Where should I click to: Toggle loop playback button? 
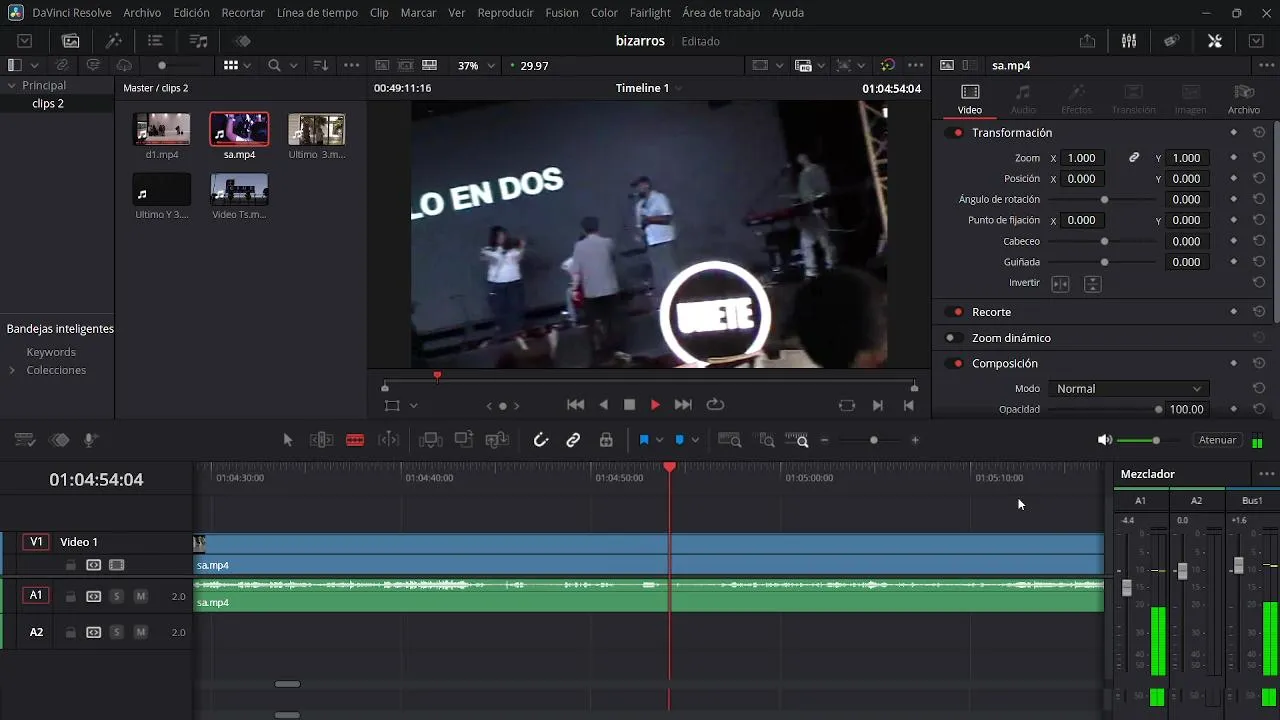point(715,405)
